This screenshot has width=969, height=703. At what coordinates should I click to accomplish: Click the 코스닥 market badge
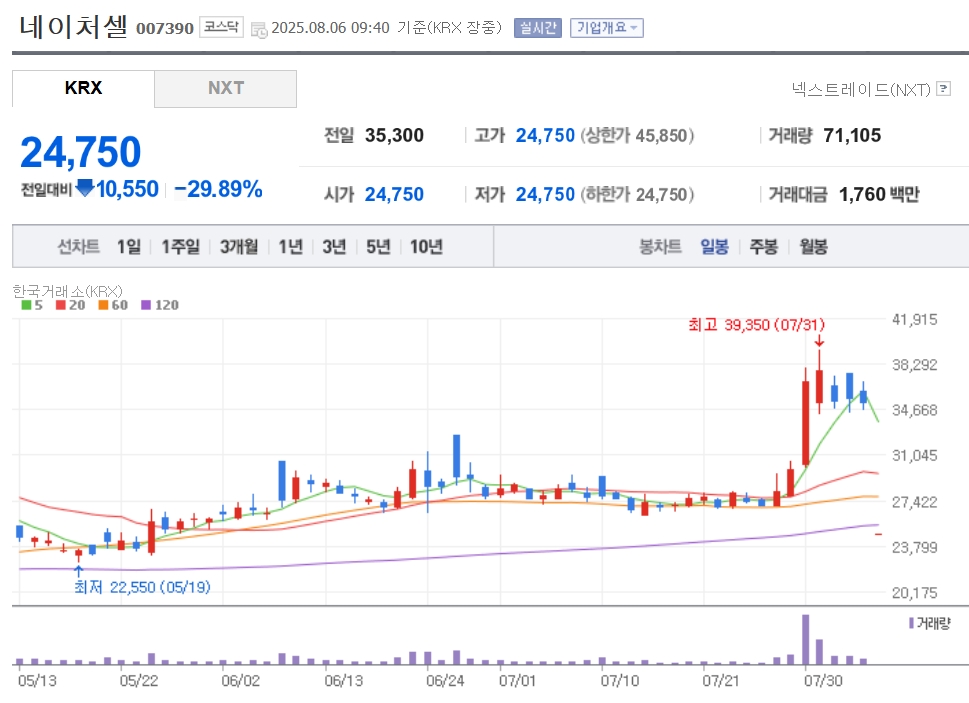[221, 27]
